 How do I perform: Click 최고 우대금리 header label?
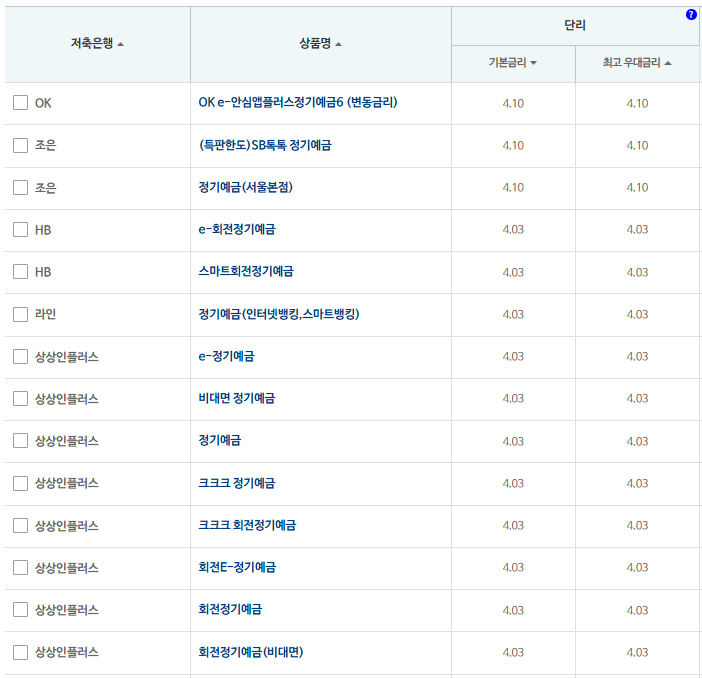[631, 62]
